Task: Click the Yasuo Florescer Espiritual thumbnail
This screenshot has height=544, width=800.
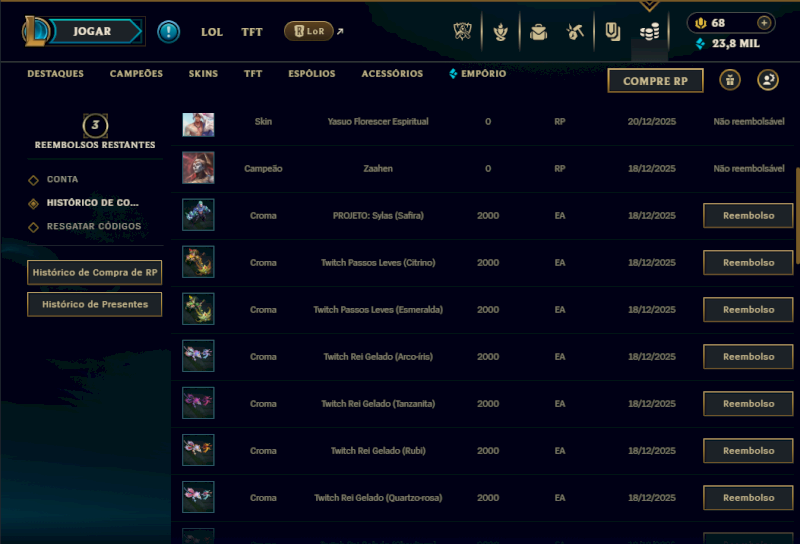Action: pos(198,125)
